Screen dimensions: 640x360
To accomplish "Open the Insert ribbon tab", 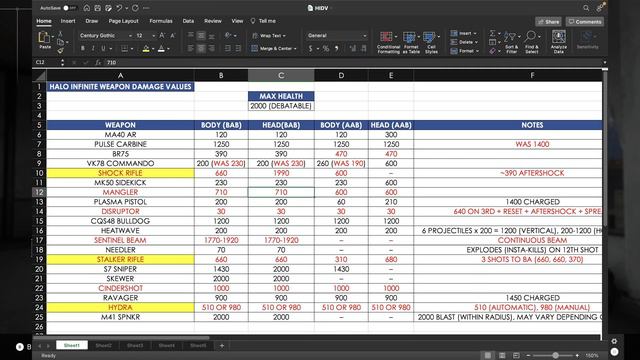I will (x=68, y=21).
